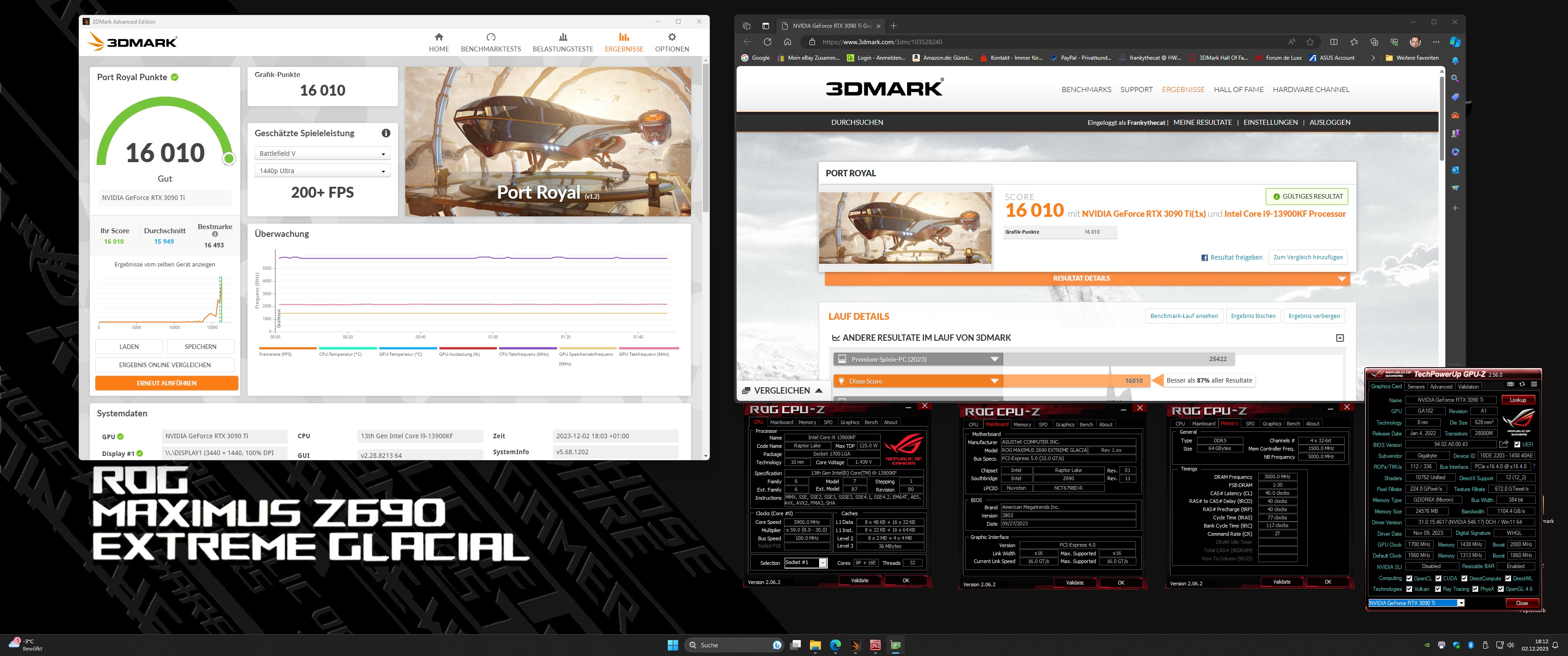Open the GPU-Z hamburger menu
The height and width of the screenshot is (656, 1568).
[1534, 384]
